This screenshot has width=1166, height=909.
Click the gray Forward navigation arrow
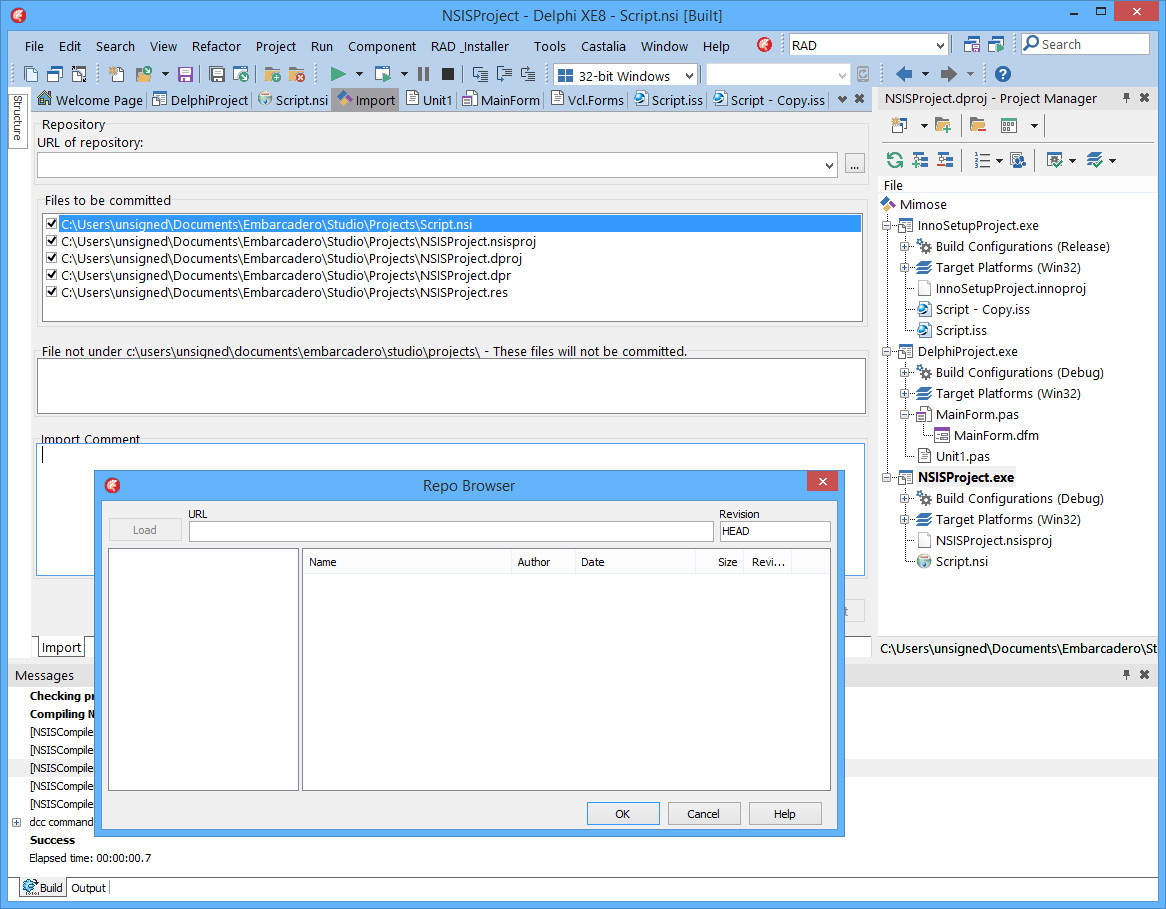948,74
